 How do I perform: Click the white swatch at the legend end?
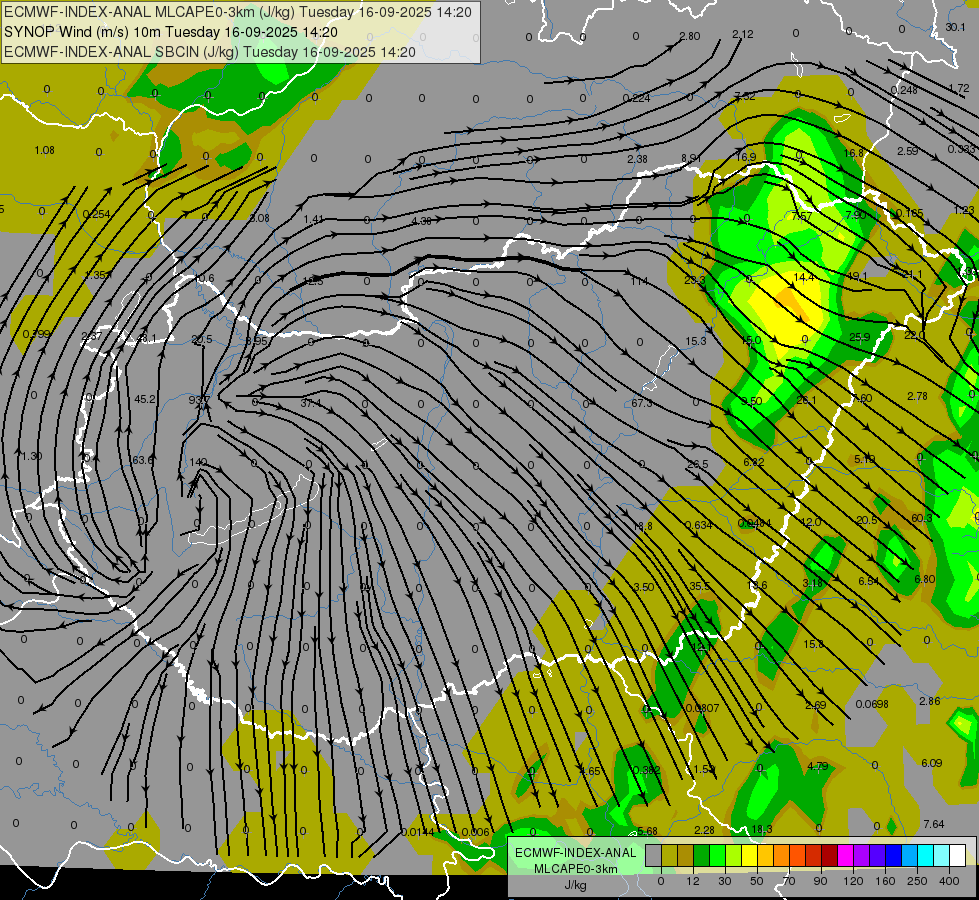(957, 855)
